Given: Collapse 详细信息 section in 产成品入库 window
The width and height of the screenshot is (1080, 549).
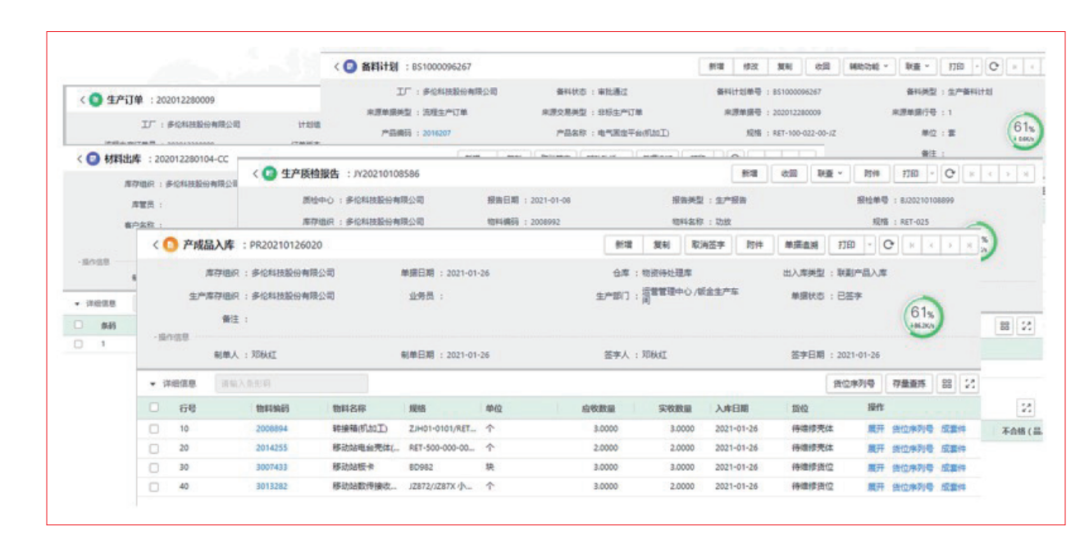Looking at the screenshot, I should coord(153,384).
